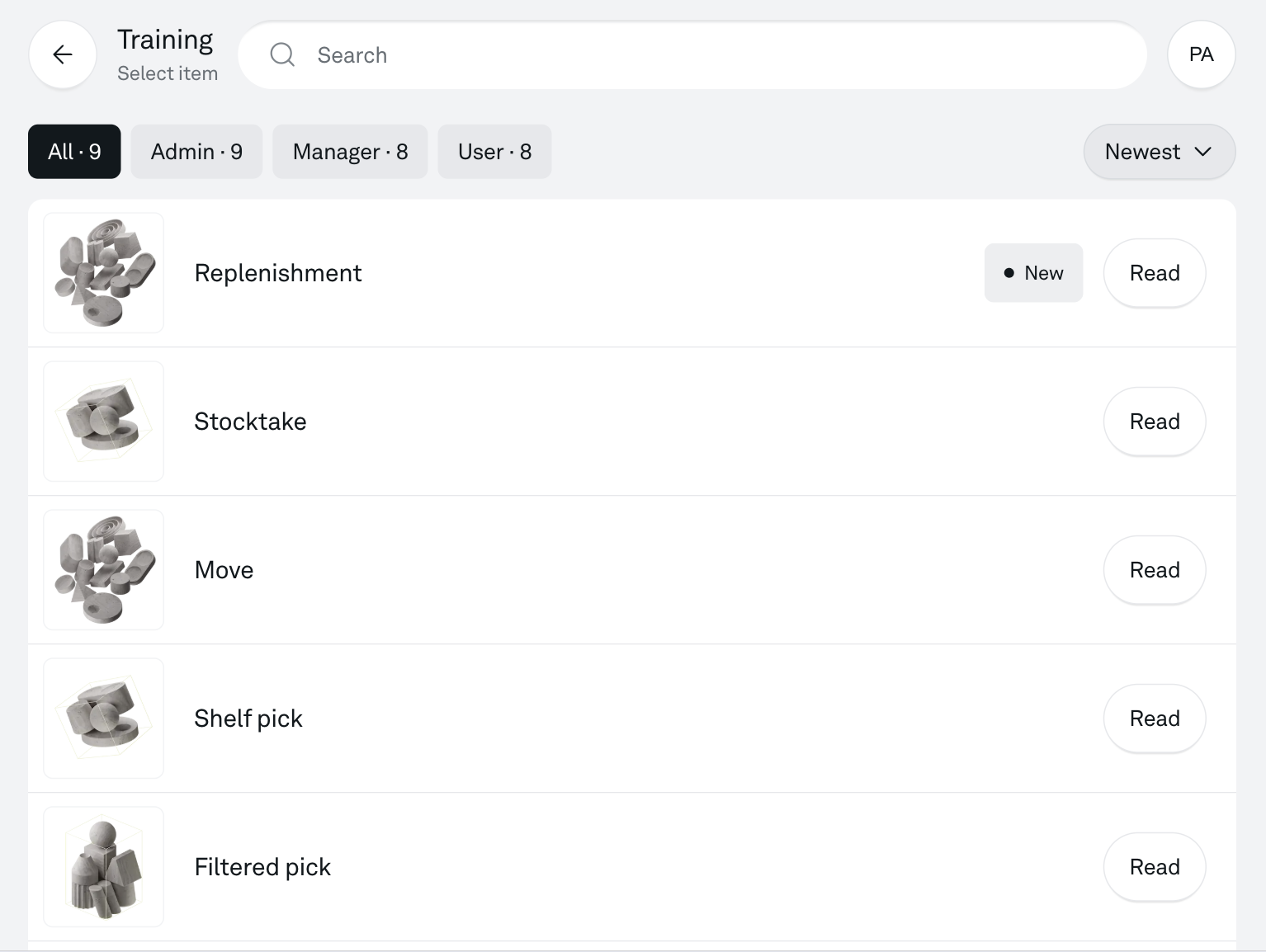Open the Newest sort dropdown
This screenshot has height=952, width=1266.
click(1159, 152)
